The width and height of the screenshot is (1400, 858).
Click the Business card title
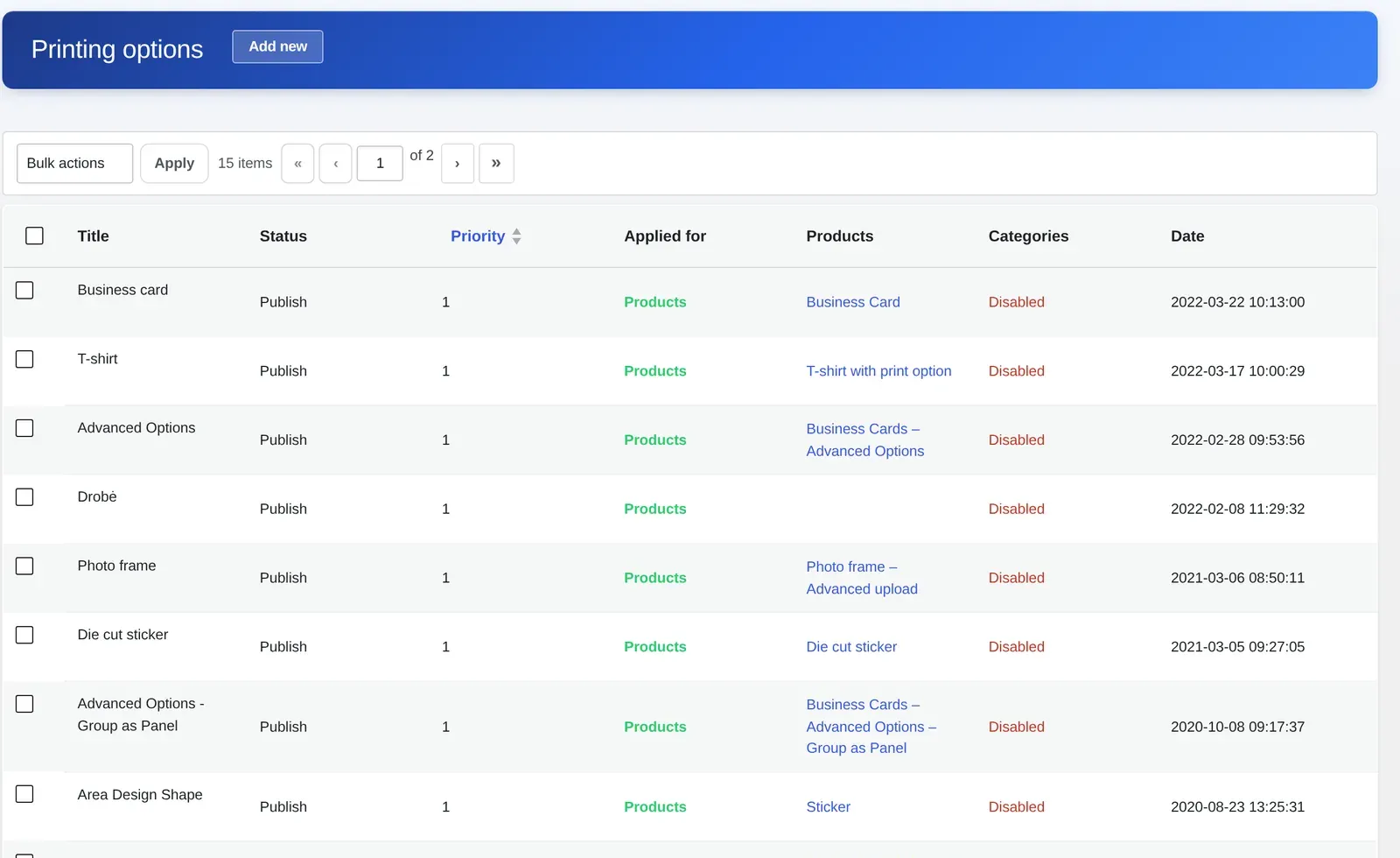[122, 290]
